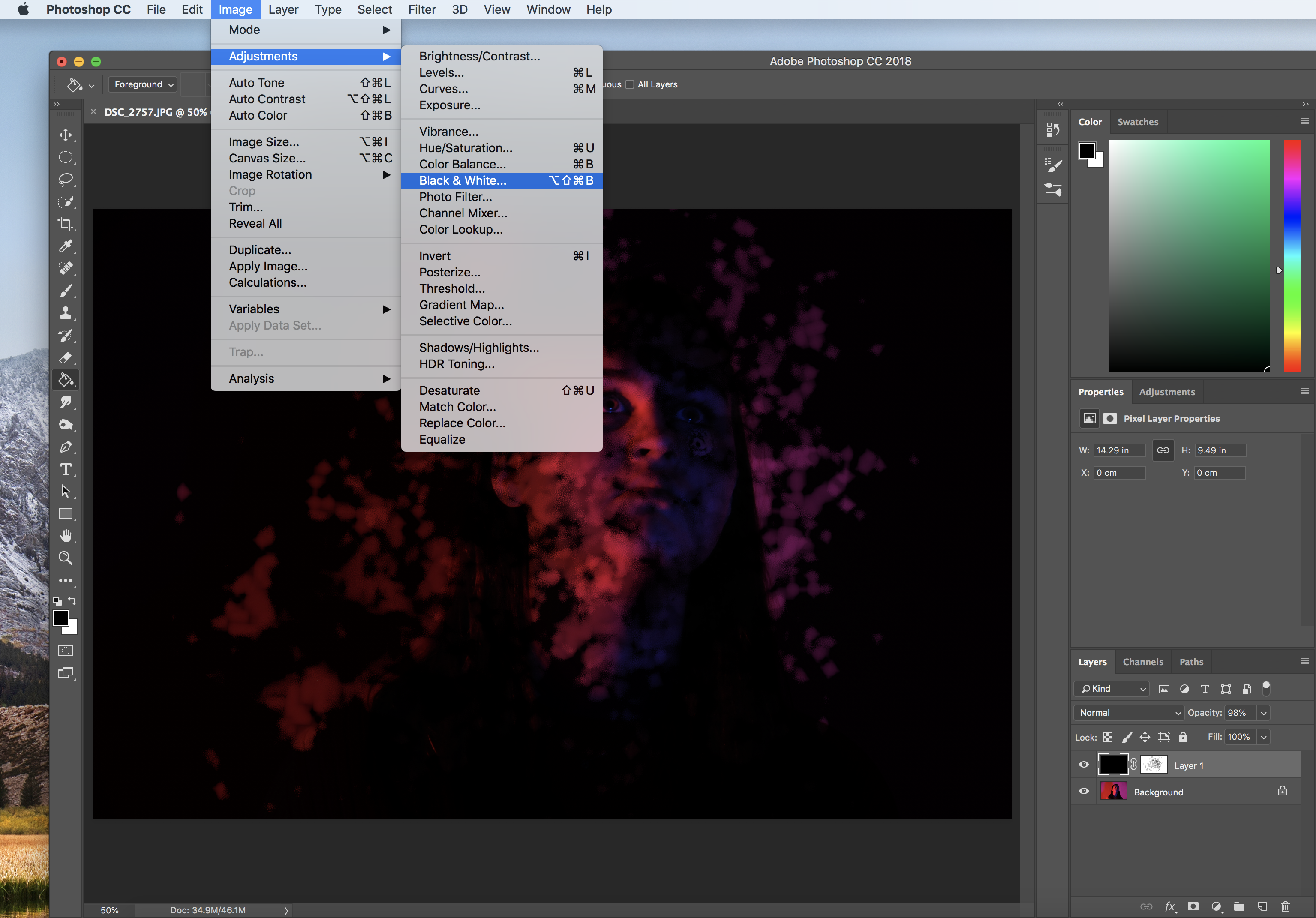Viewport: 1316px width, 918px height.
Task: Select the Move tool
Action: click(65, 135)
